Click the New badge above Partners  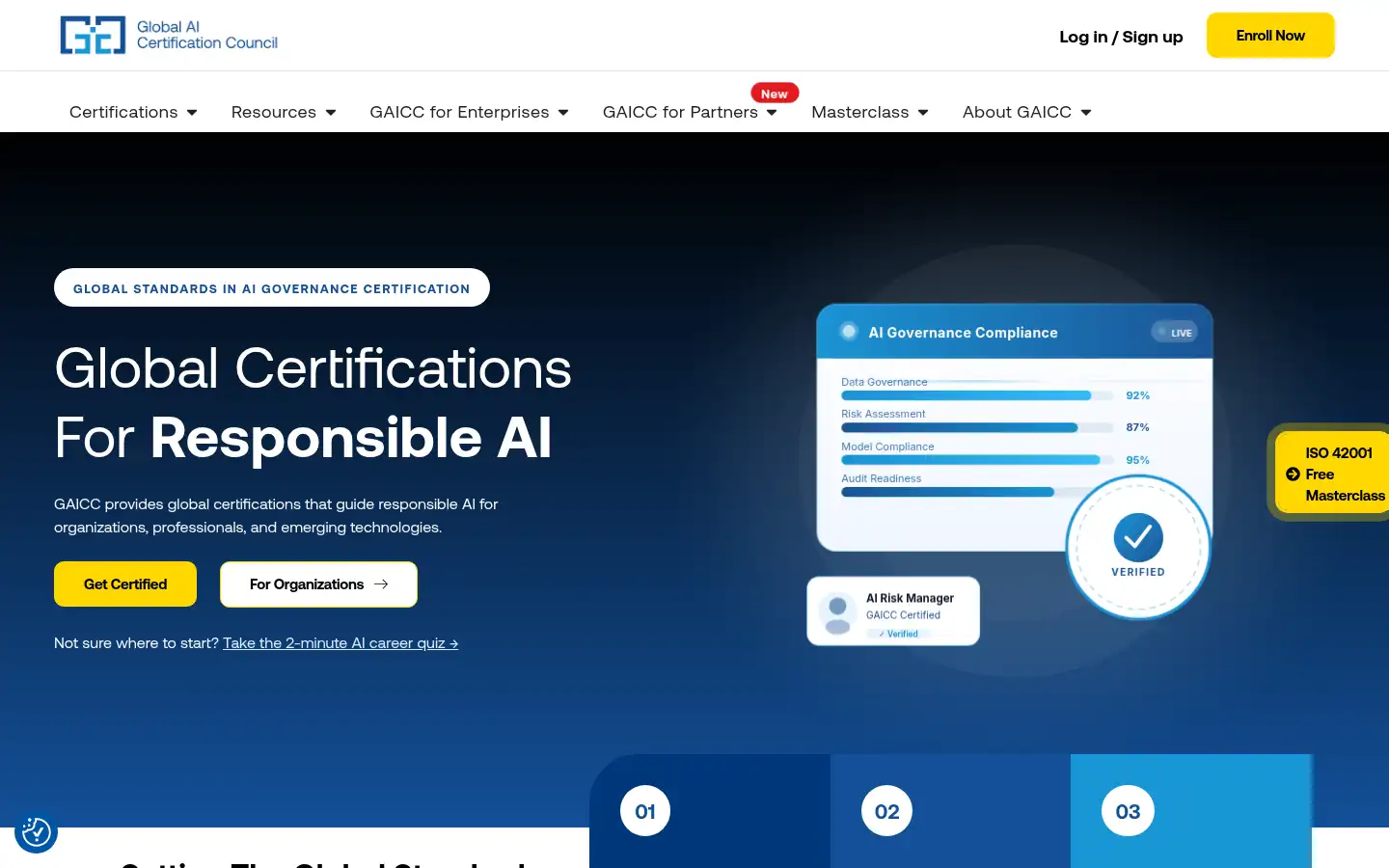pos(775,94)
